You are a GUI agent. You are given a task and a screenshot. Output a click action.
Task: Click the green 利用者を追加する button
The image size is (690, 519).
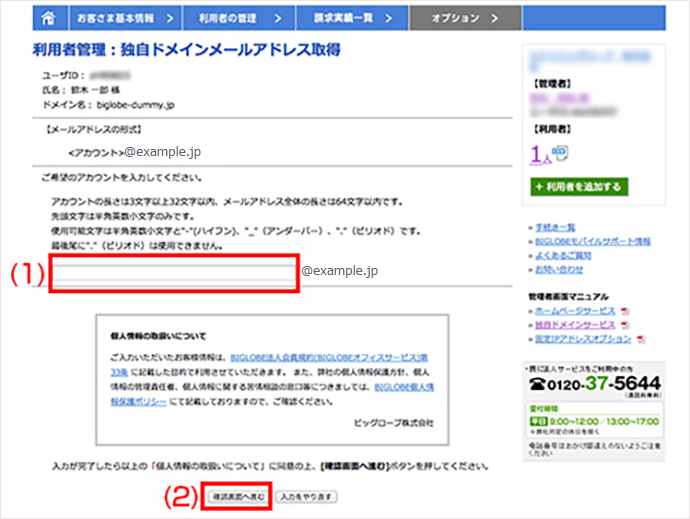click(x=579, y=187)
